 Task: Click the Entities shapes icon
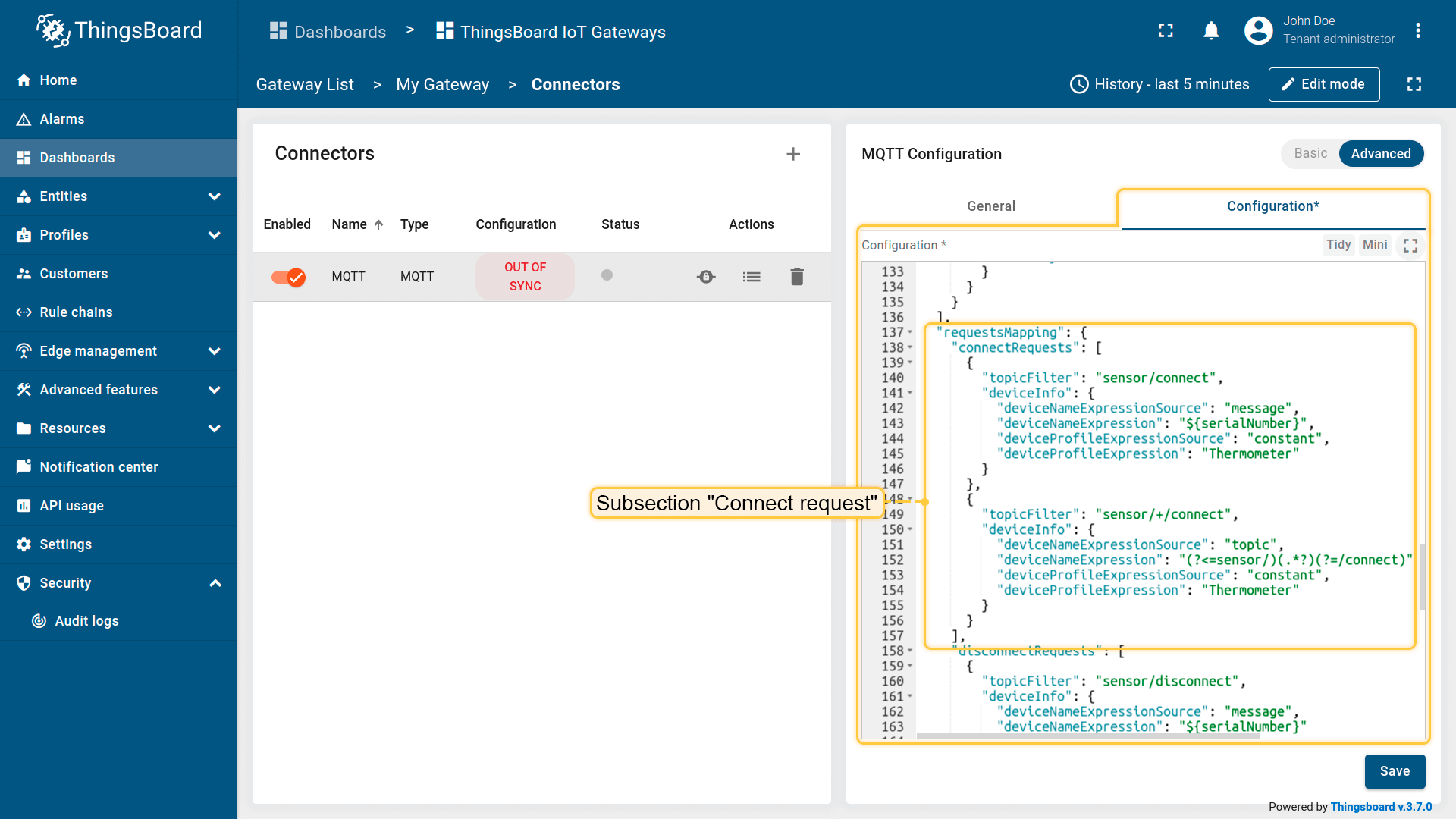[x=24, y=196]
